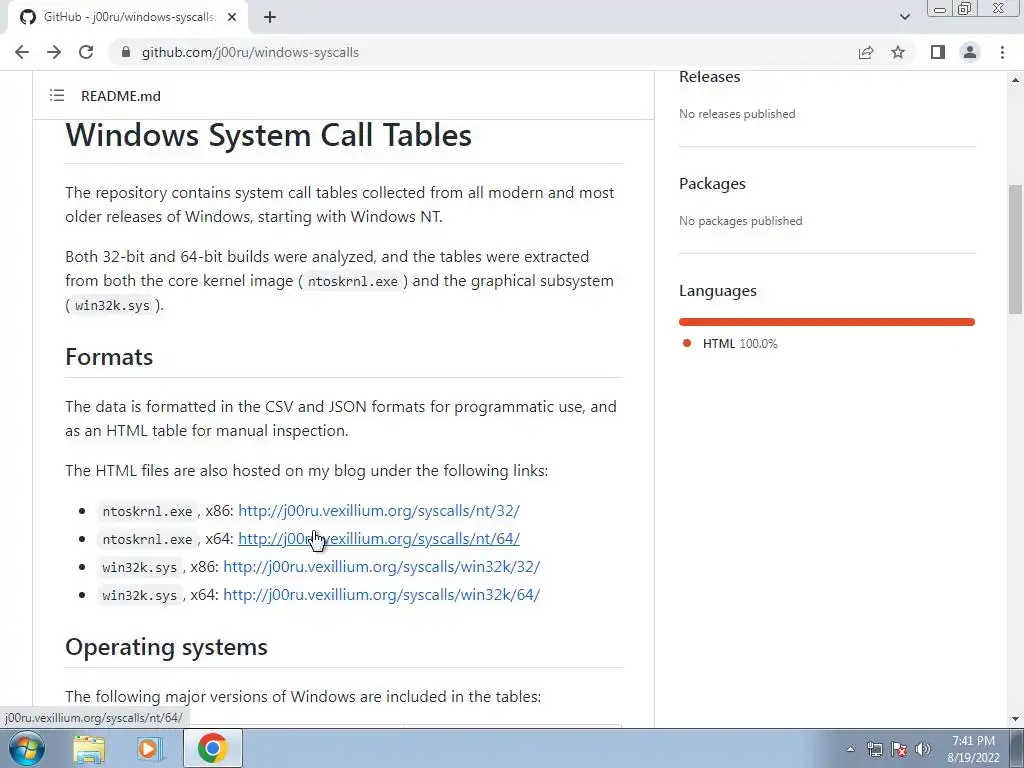The height and width of the screenshot is (768, 1024).
Task: Open a new browser tab
Action: coord(270,17)
